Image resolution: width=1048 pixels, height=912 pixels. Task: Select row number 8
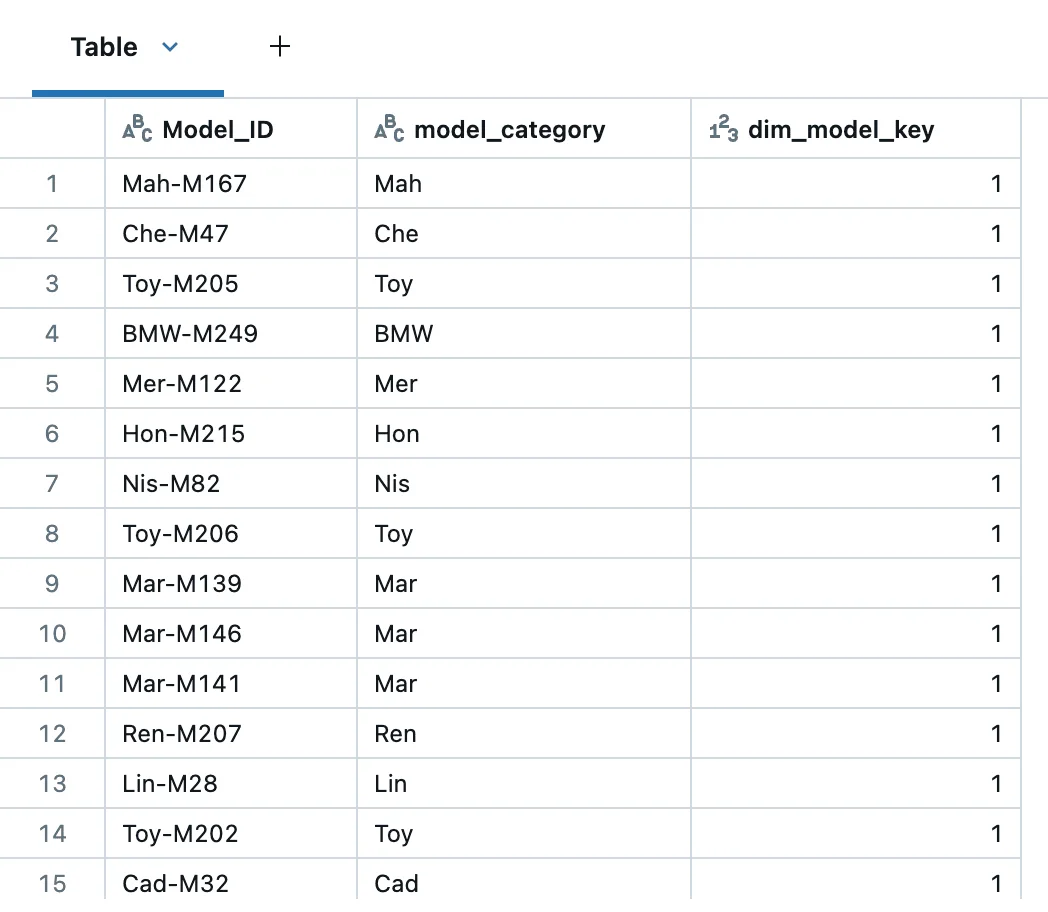coord(52,534)
